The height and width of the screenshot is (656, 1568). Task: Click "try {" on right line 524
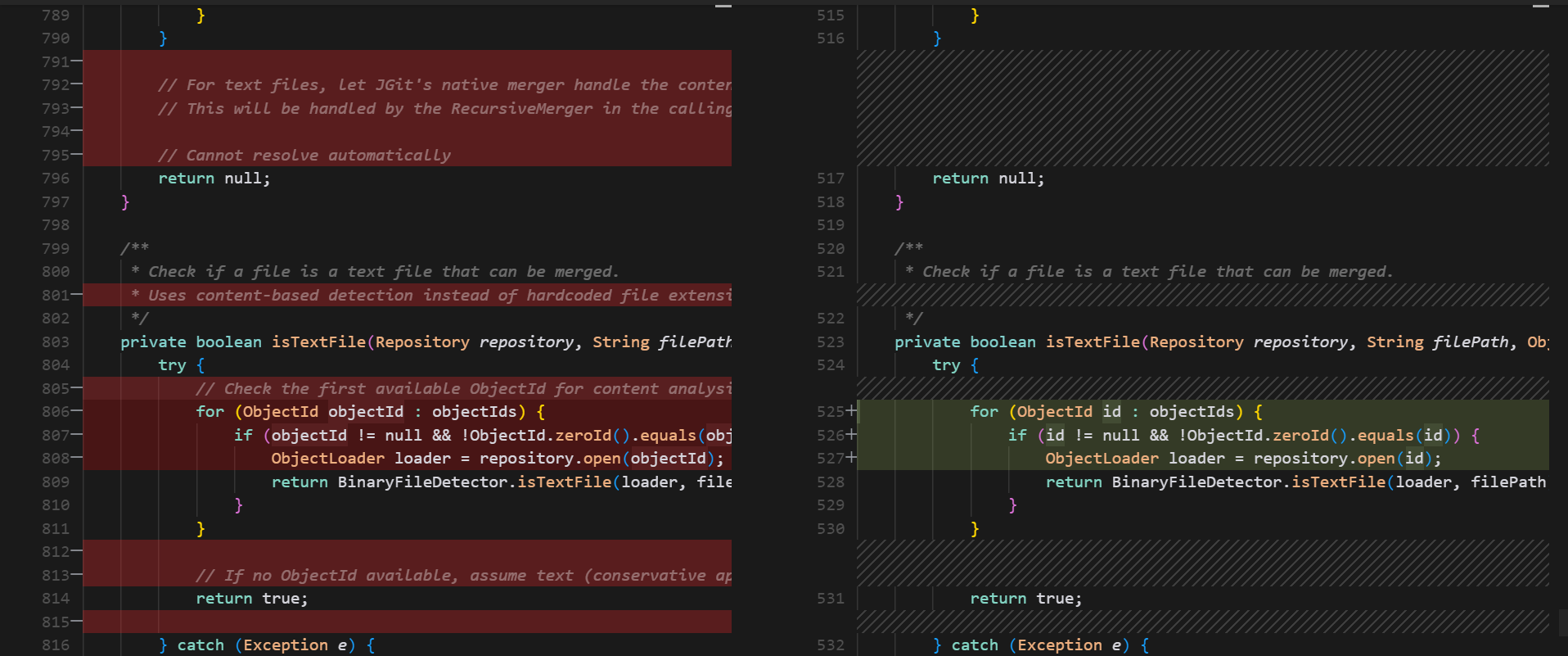pyautogui.click(x=956, y=364)
